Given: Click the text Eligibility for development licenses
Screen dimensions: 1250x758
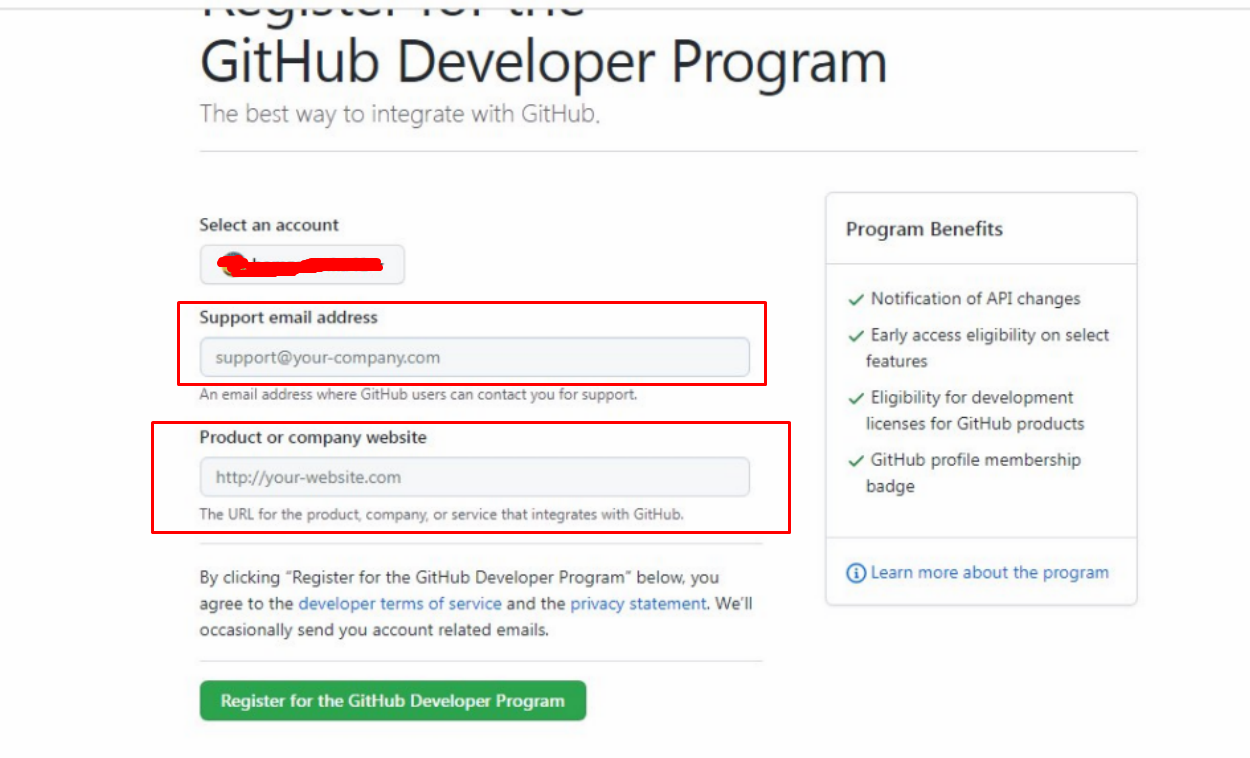Looking at the screenshot, I should point(975,410).
